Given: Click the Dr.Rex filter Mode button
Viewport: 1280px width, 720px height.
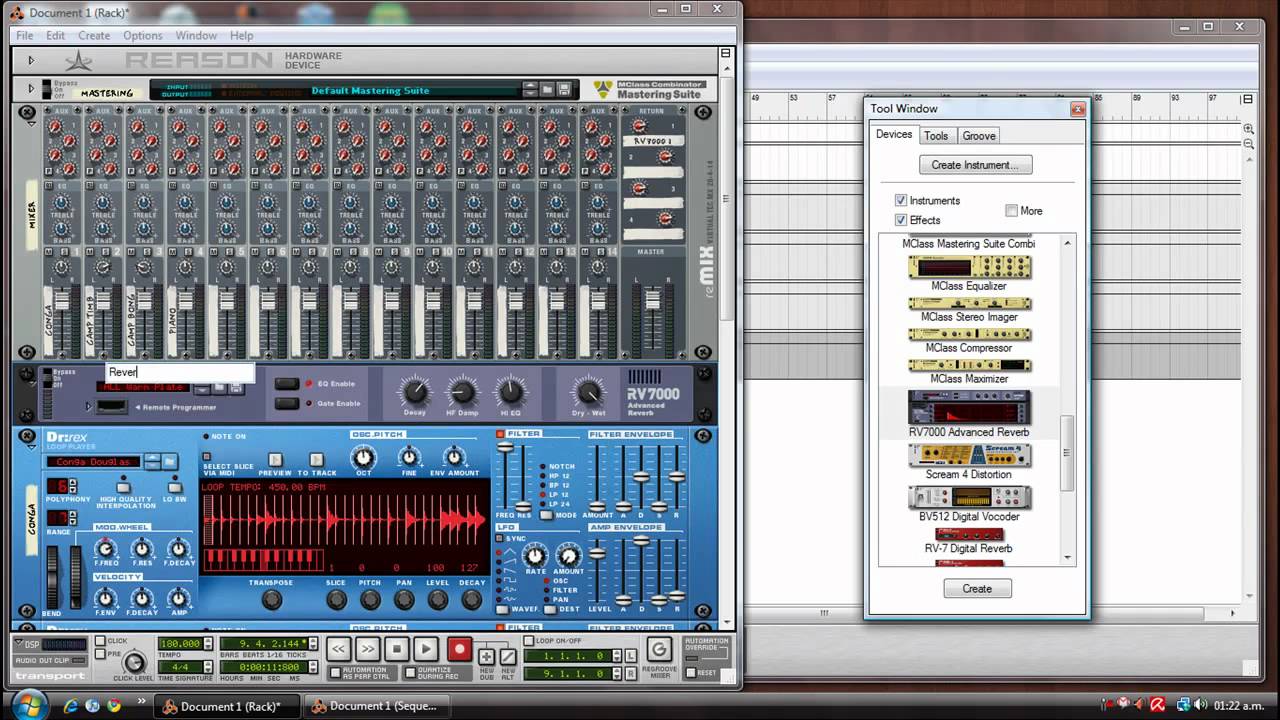Looking at the screenshot, I should (x=546, y=515).
